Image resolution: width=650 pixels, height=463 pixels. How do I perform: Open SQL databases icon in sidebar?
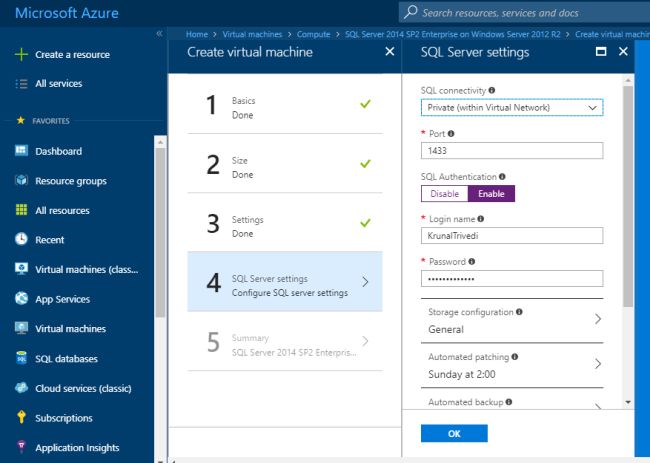pyautogui.click(x=21, y=358)
